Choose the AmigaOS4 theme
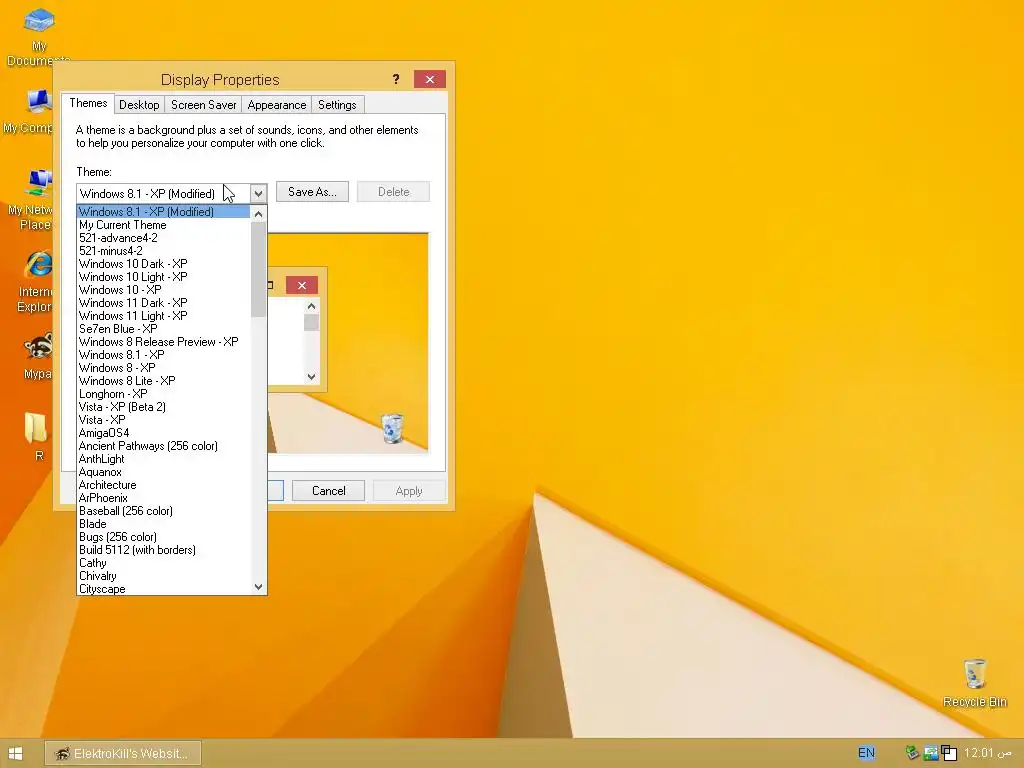Viewport: 1024px width, 768px height. [x=163, y=433]
